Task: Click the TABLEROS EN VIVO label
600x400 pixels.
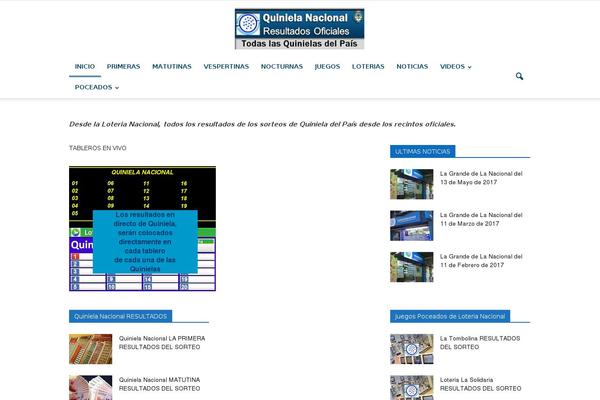Action: click(98, 148)
